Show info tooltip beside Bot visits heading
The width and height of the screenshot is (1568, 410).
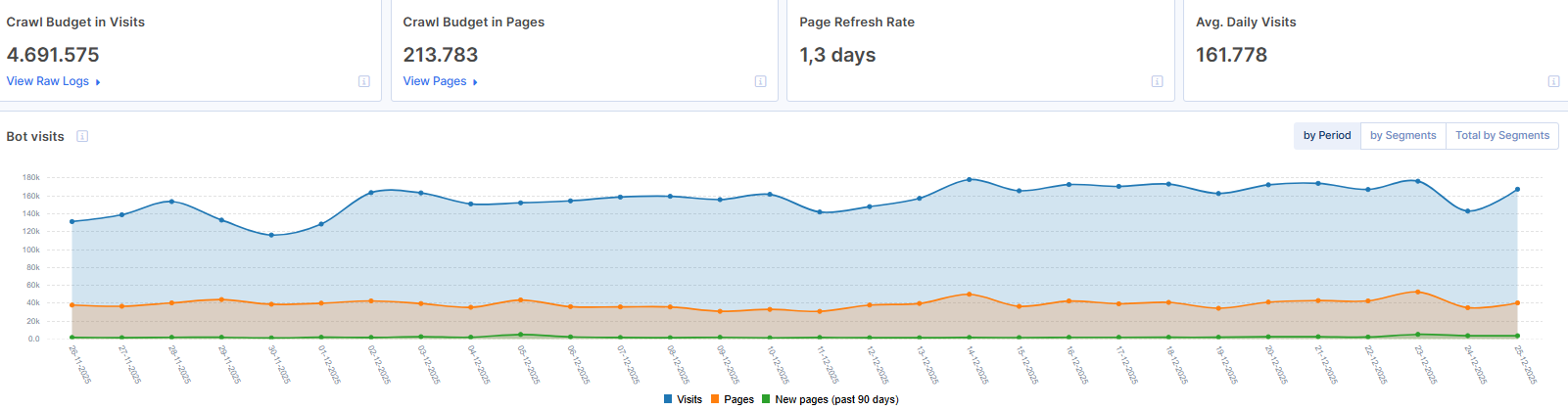[x=82, y=136]
